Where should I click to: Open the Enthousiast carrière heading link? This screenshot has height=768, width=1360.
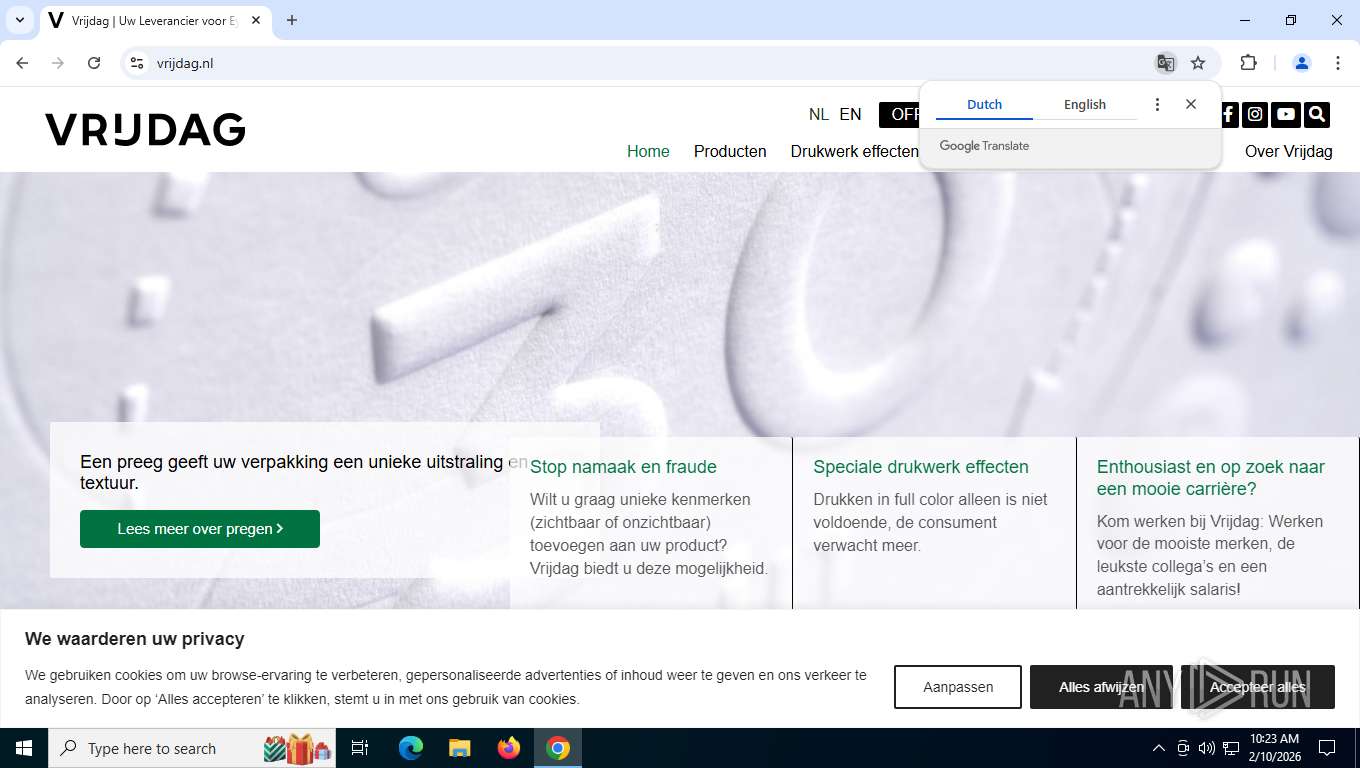pyautogui.click(x=1210, y=478)
